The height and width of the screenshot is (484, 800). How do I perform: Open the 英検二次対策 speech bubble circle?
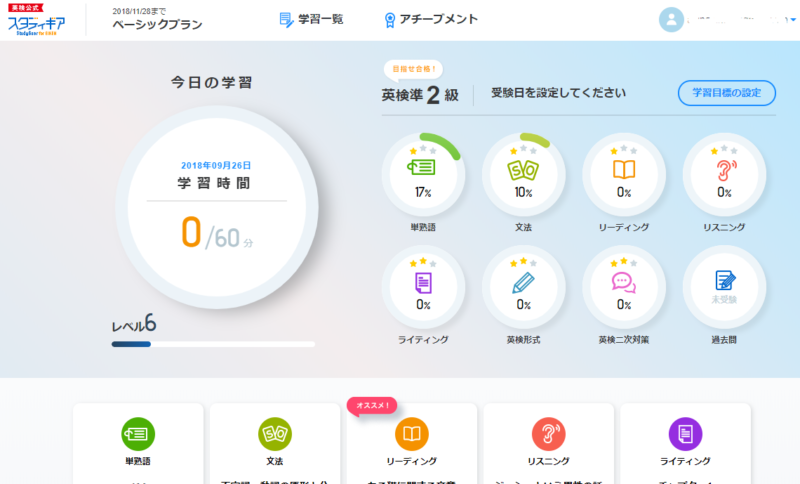(x=624, y=287)
